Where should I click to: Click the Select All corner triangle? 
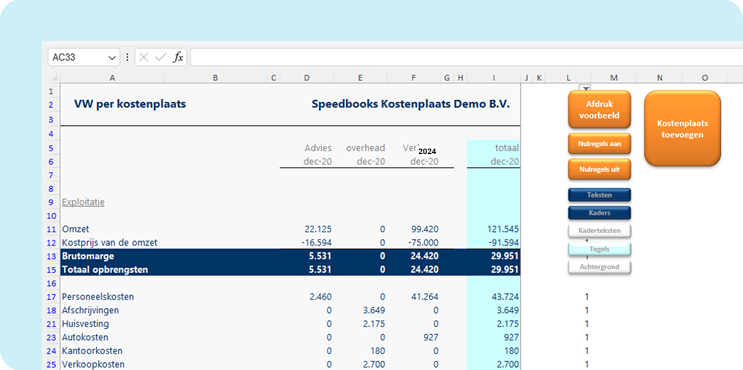(x=54, y=78)
